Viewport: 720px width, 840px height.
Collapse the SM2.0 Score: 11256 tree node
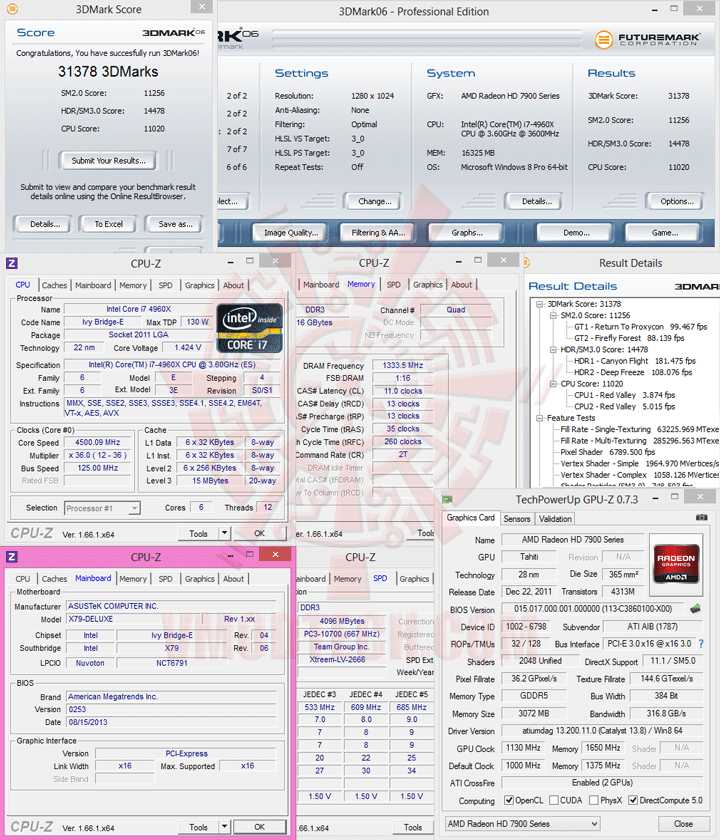(553, 316)
